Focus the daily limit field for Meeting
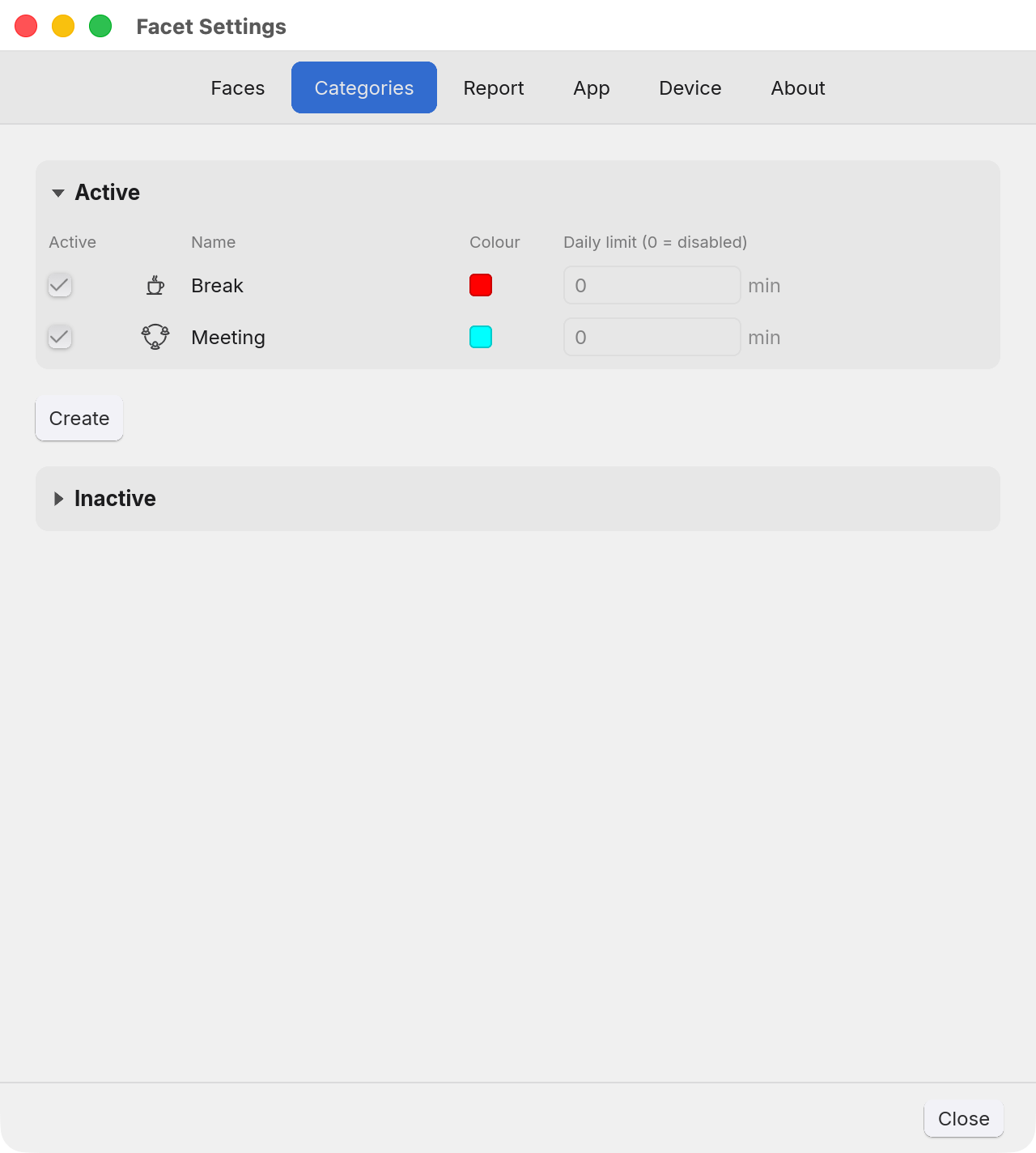Image resolution: width=1036 pixels, height=1153 pixels. 652,337
